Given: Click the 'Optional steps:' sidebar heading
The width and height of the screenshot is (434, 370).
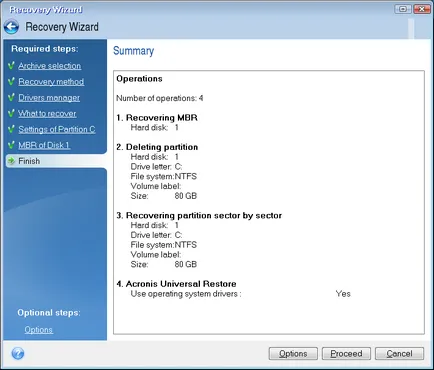Looking at the screenshot, I should 49,313.
